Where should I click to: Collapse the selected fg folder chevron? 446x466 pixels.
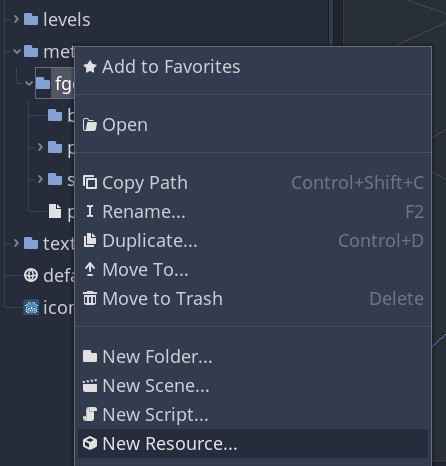29,83
